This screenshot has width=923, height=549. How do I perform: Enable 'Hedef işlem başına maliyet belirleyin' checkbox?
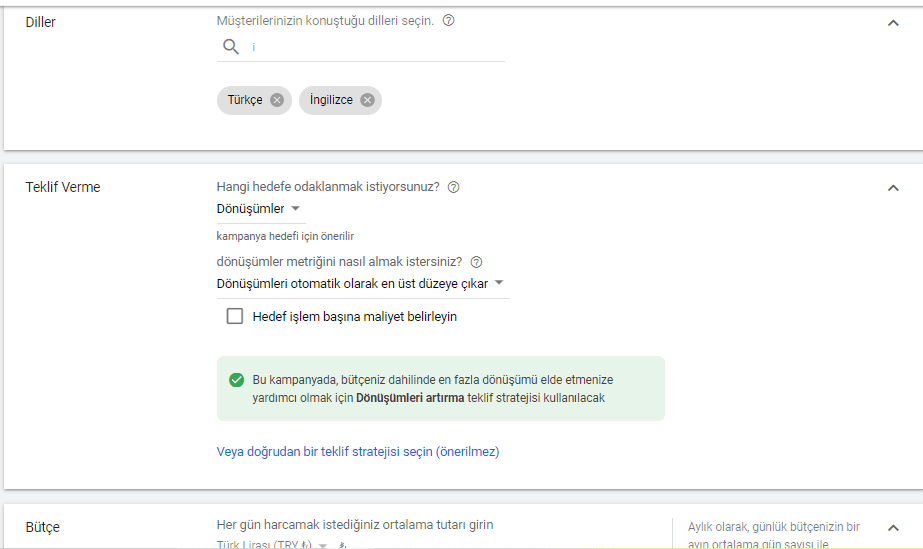coord(235,316)
